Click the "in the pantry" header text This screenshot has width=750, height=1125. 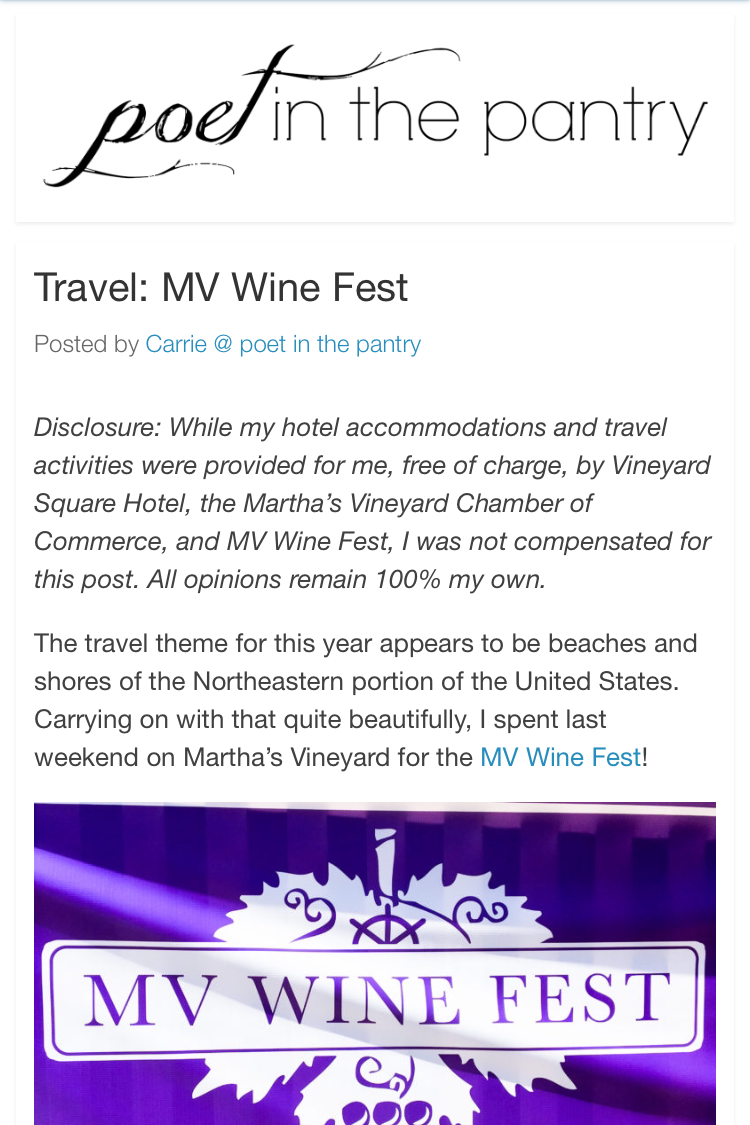coord(488,121)
